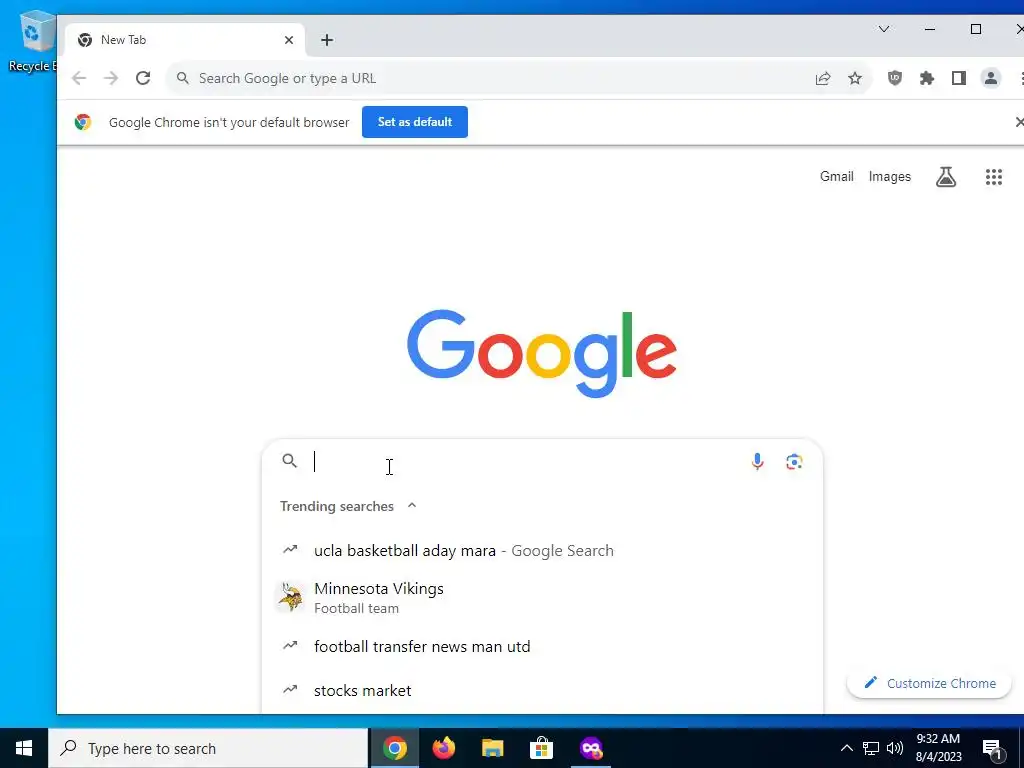Select 'football transfer news man utd' suggestion

(542, 647)
